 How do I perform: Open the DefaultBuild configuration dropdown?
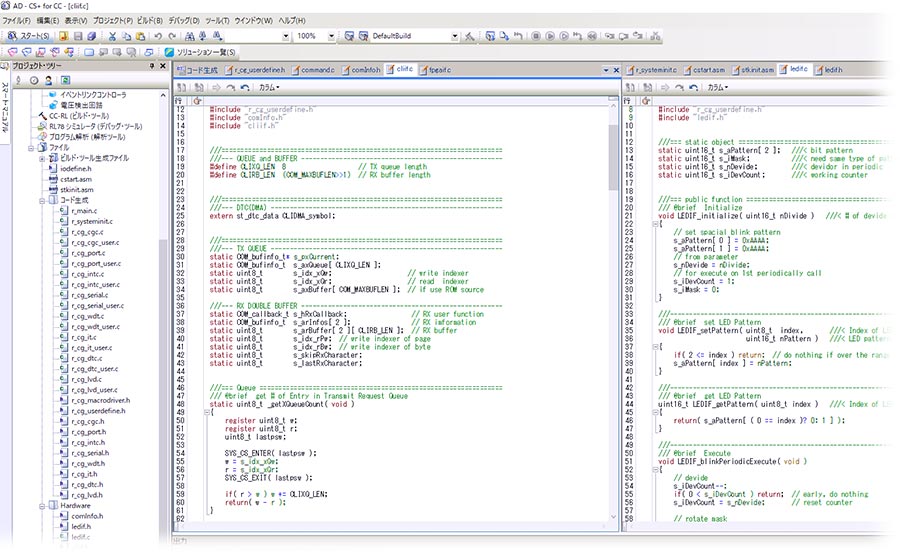(454, 36)
